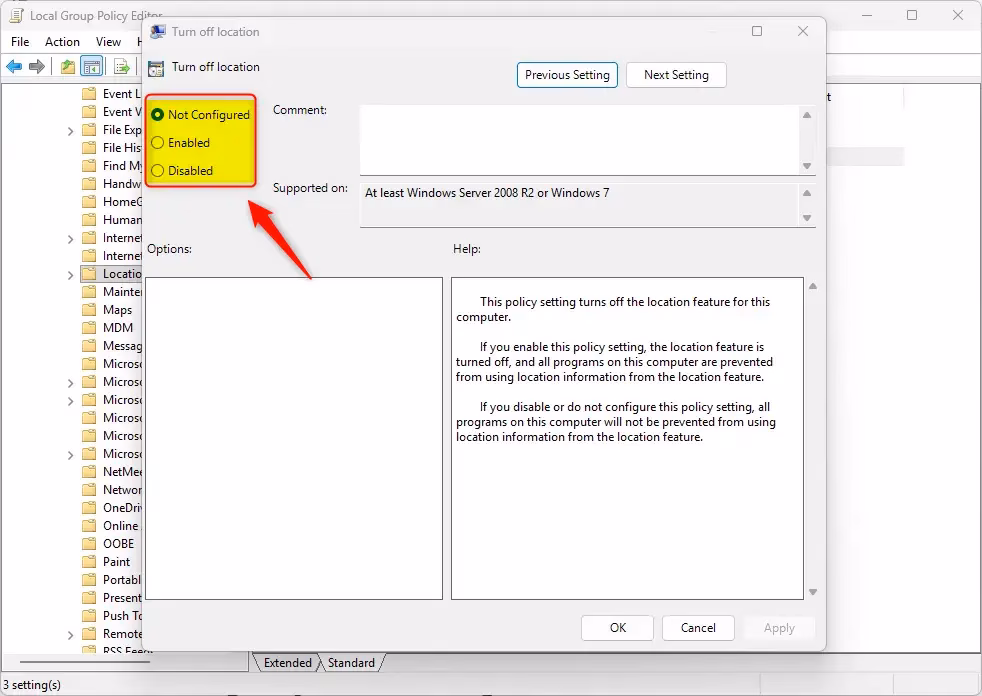This screenshot has height=696, width=982.
Task: Click the Help pane scroll down arrow
Action: coord(811,592)
